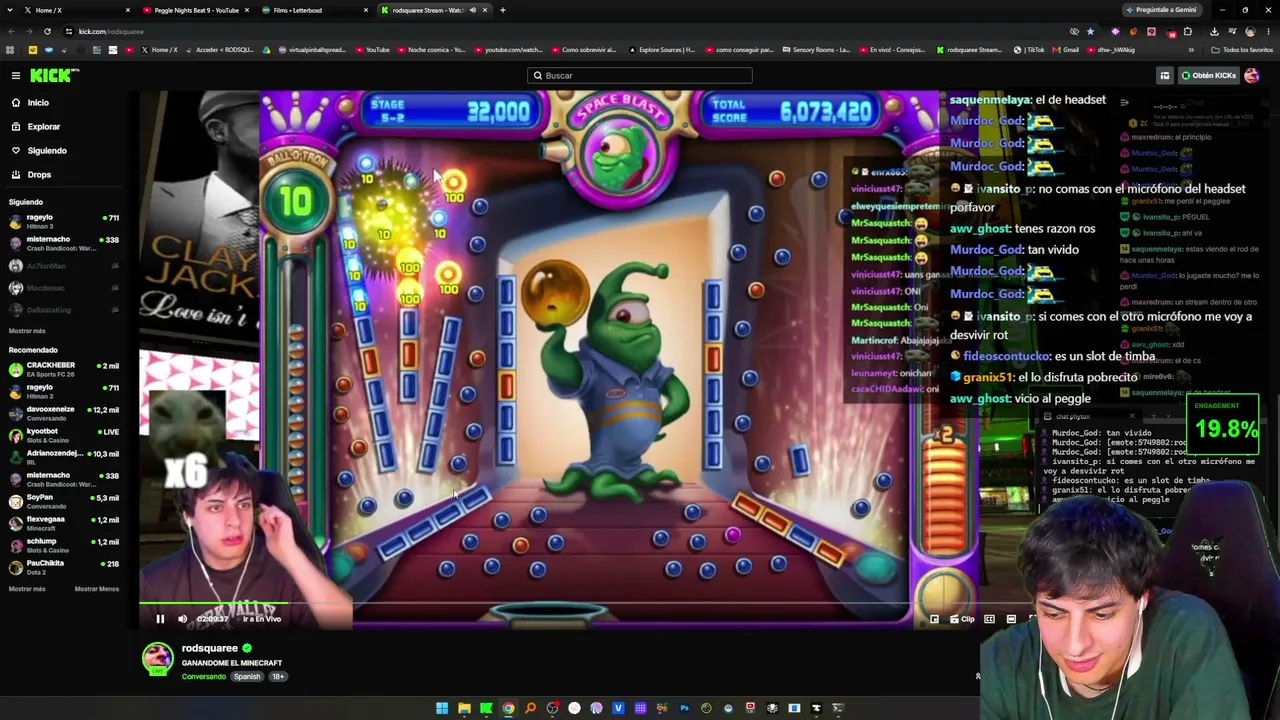Click the rodsquaree streamer avatar

point(157,659)
